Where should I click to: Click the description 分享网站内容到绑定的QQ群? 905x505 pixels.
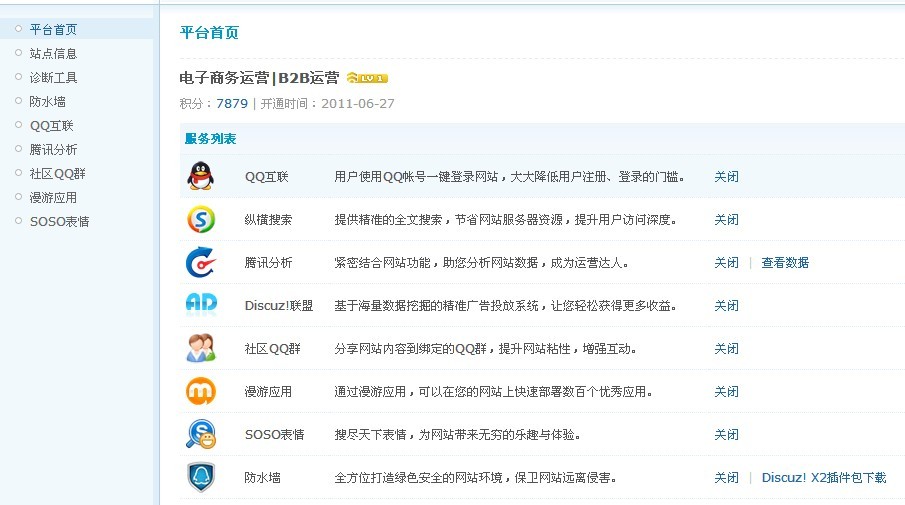click(x=485, y=349)
